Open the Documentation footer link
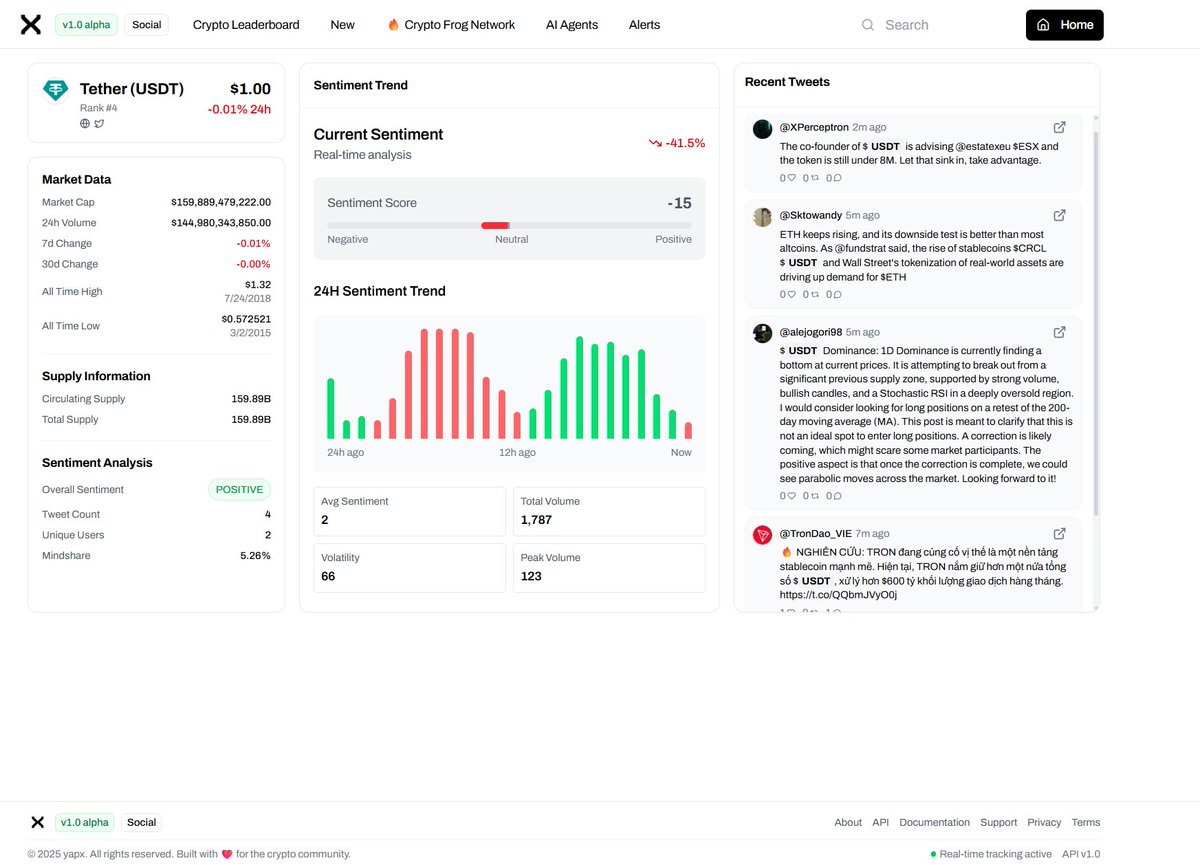Image resolution: width=1200 pixels, height=865 pixels. coord(934,822)
